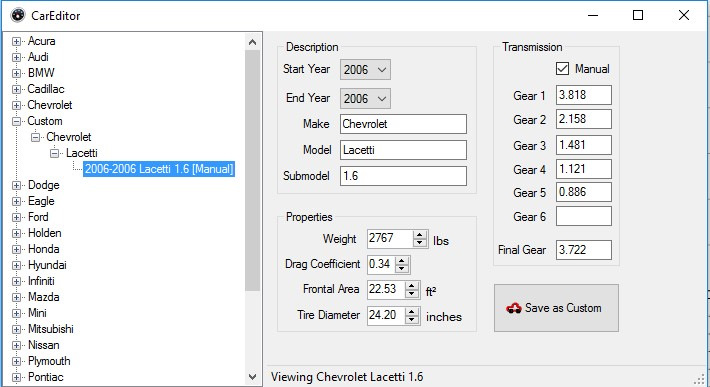Screen dimensions: 710x387
Task: Click the Tire Diameter value field
Action: [386, 315]
